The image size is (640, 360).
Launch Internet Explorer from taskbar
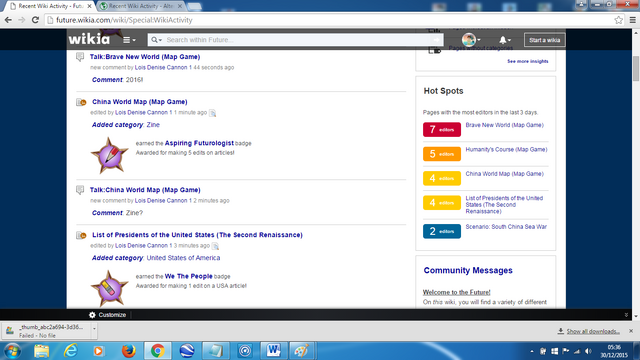[71, 351]
